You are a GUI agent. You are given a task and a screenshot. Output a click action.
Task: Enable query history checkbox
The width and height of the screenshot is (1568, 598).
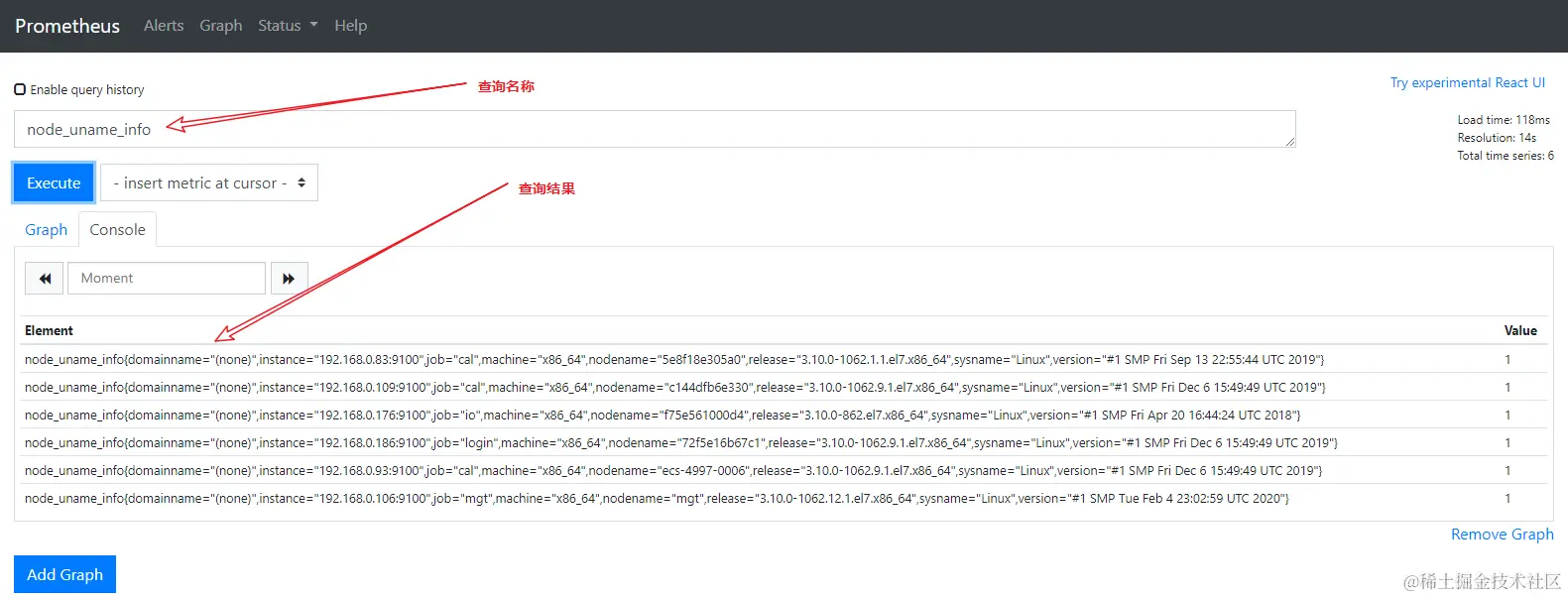[x=20, y=89]
